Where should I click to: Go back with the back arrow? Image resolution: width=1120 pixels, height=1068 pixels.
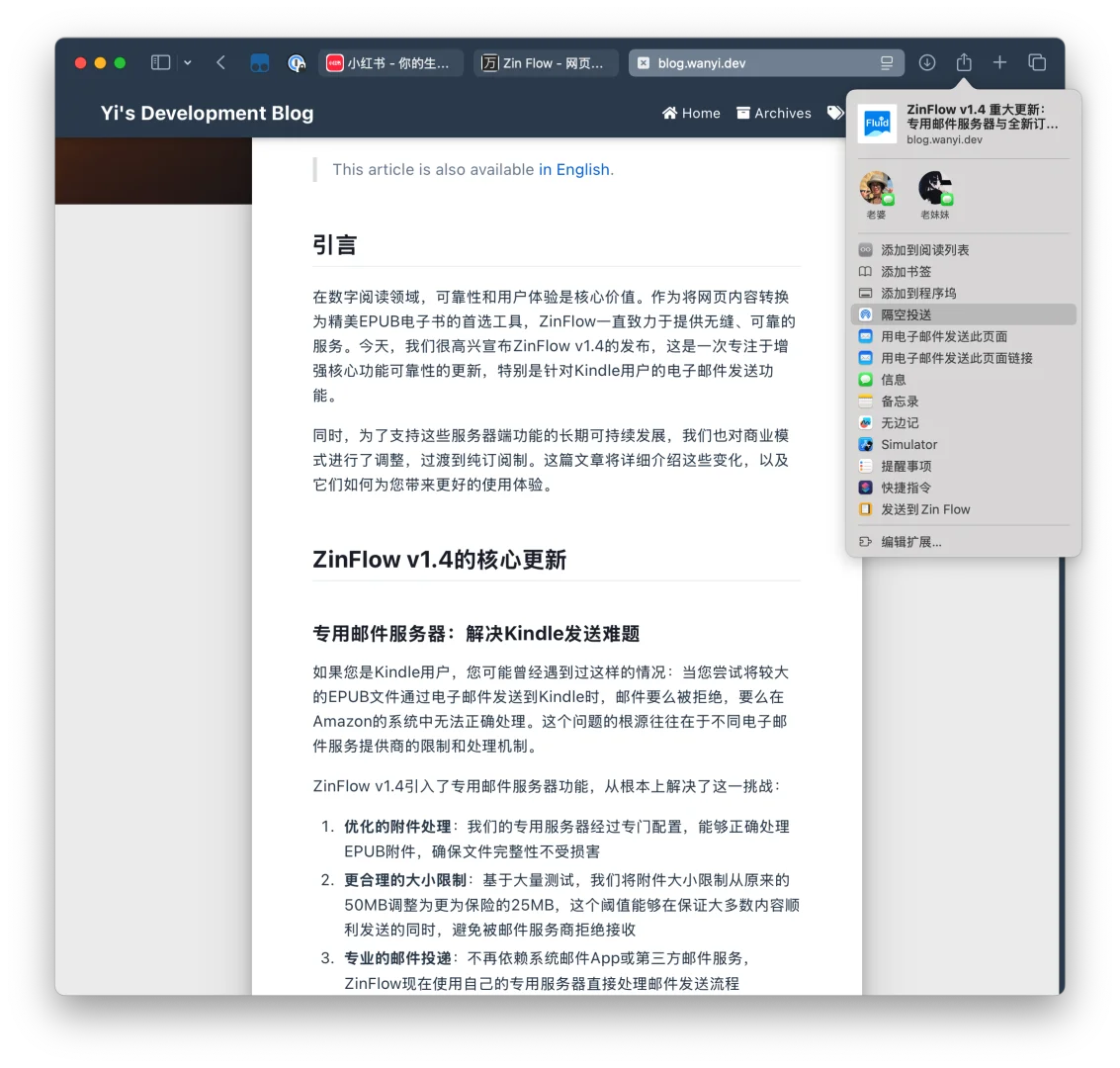220,63
